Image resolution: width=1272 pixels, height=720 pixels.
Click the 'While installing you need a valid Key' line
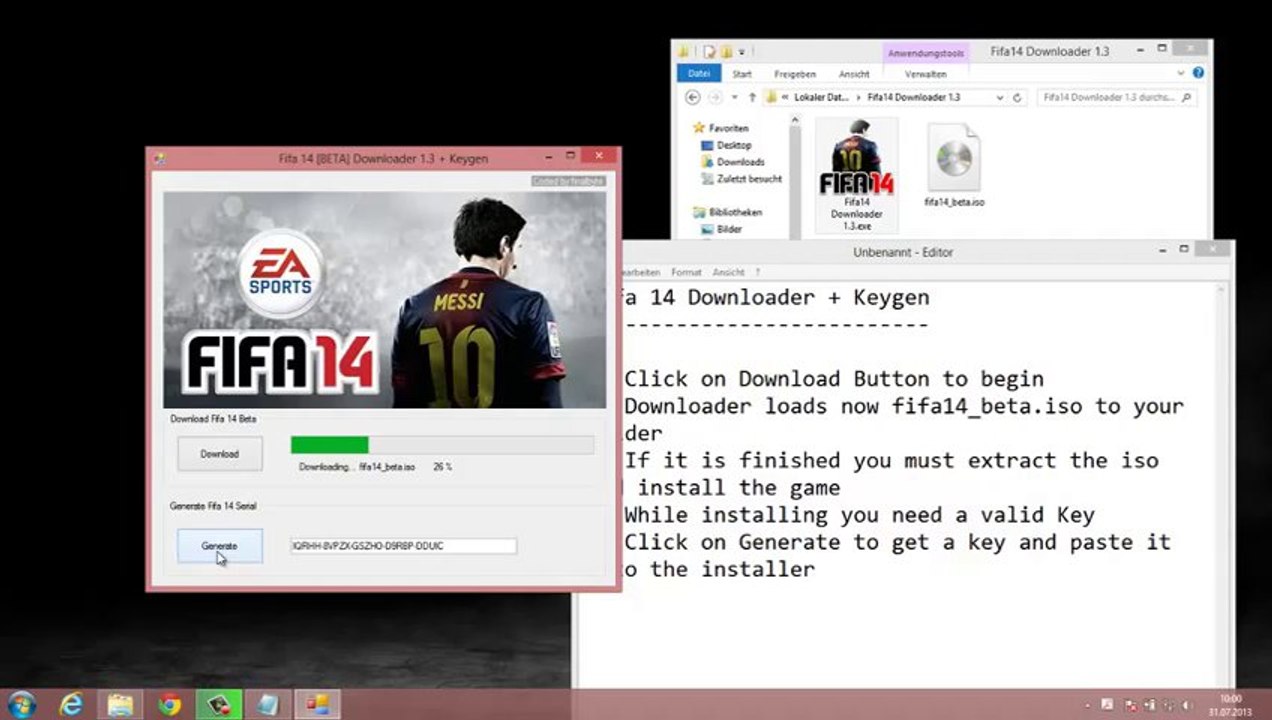[x=860, y=515]
